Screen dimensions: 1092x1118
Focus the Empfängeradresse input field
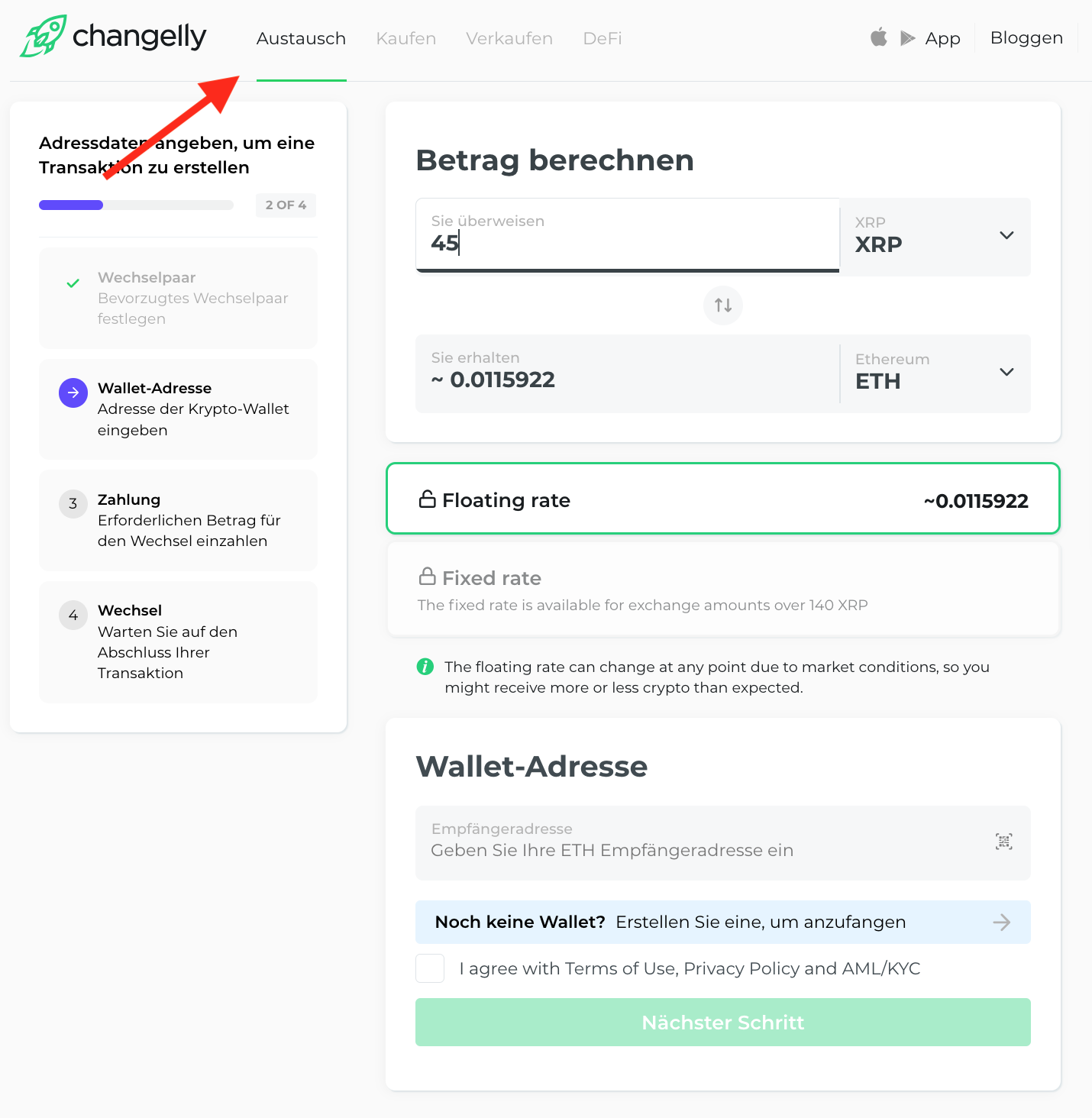click(x=703, y=843)
